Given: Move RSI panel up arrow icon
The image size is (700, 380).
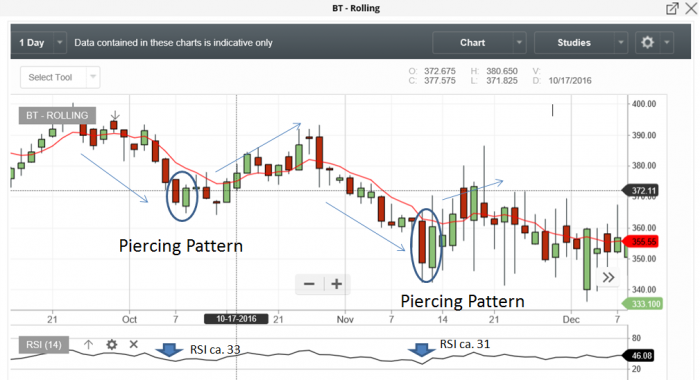Looking at the screenshot, I should [x=88, y=345].
